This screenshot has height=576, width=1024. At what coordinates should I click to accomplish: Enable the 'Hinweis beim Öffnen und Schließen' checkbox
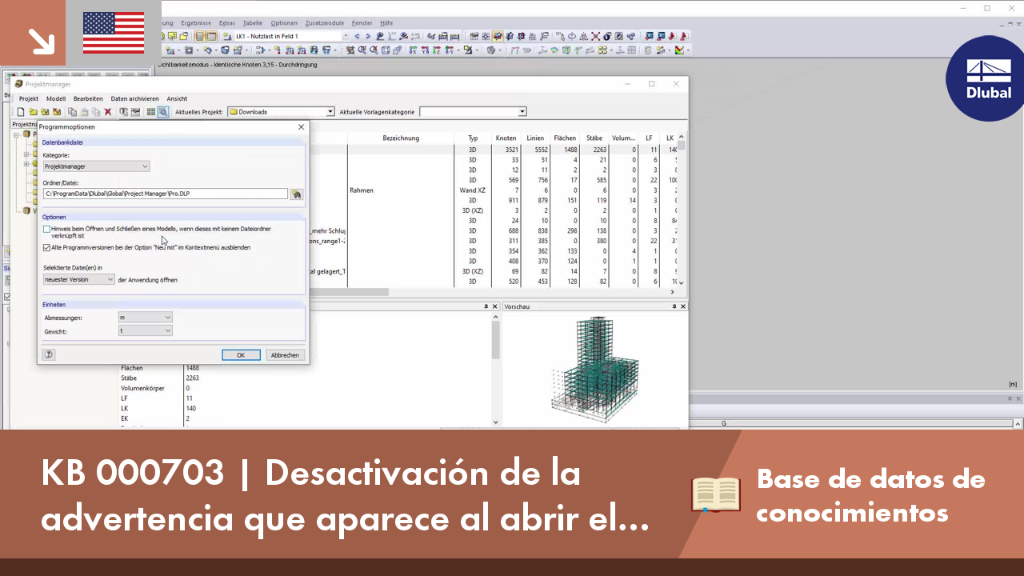tap(46, 229)
